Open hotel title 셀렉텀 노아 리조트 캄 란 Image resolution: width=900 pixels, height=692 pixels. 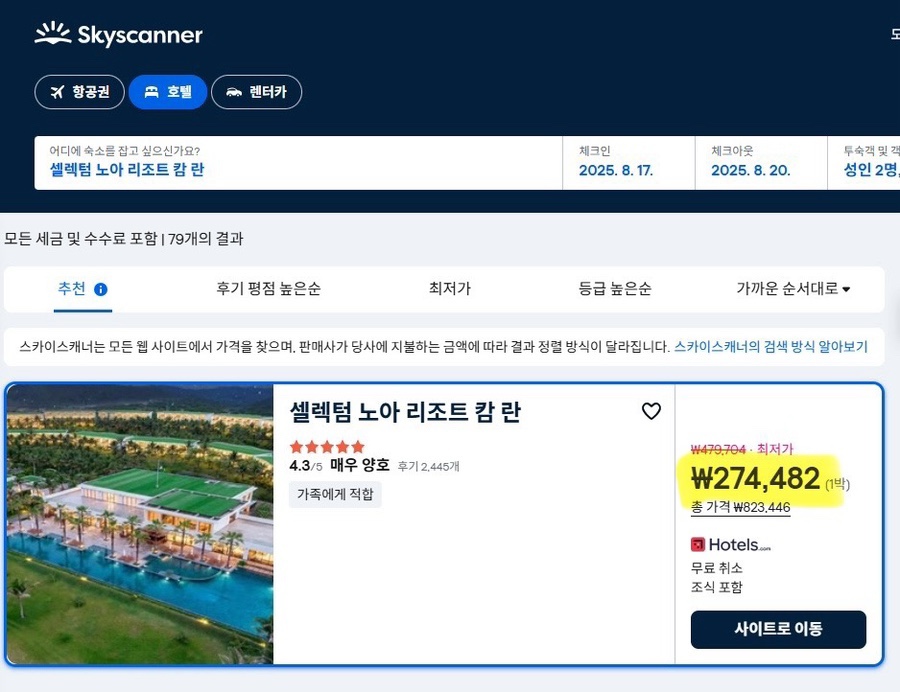pos(405,412)
